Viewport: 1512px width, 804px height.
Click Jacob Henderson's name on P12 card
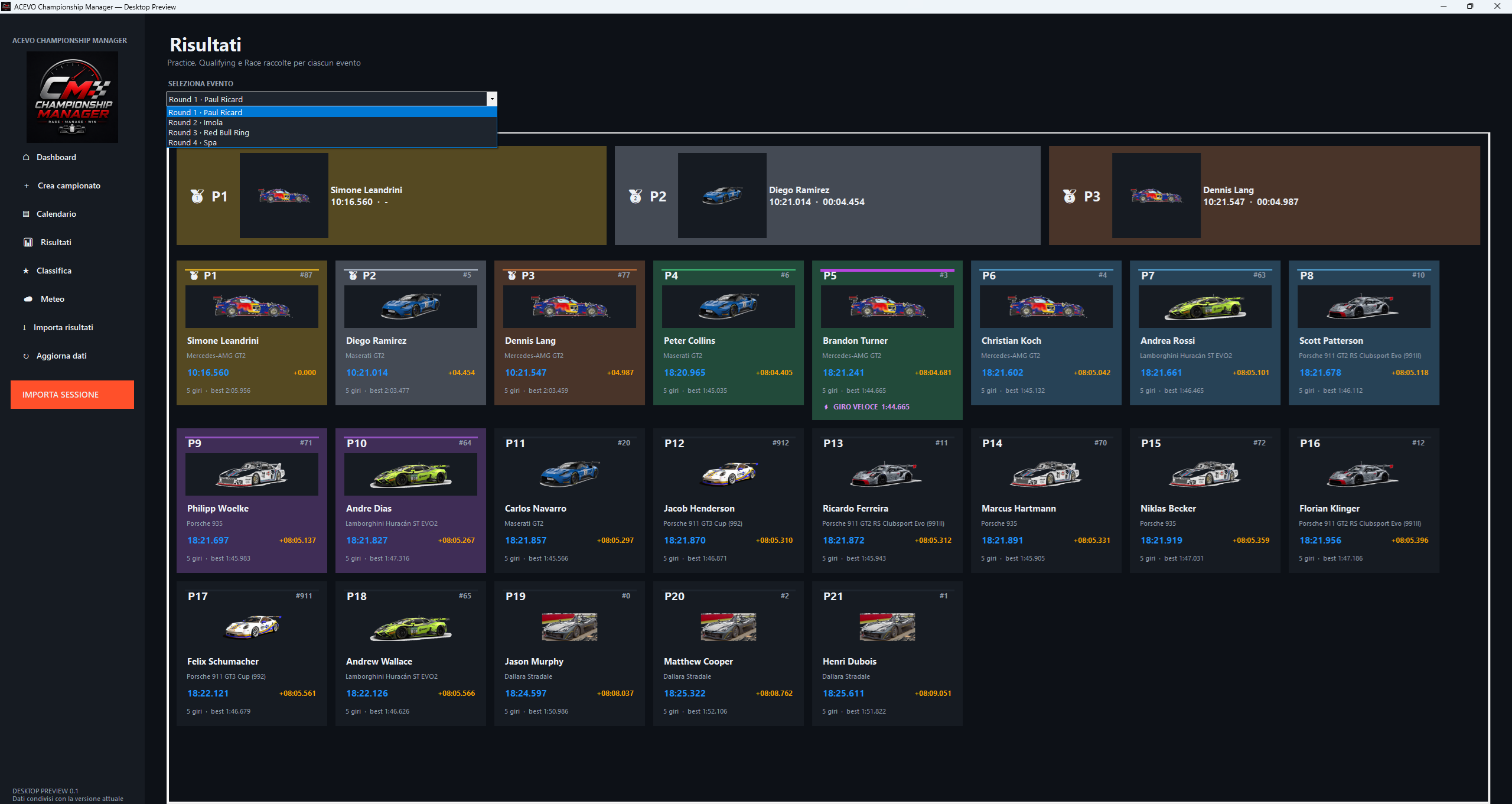click(699, 509)
